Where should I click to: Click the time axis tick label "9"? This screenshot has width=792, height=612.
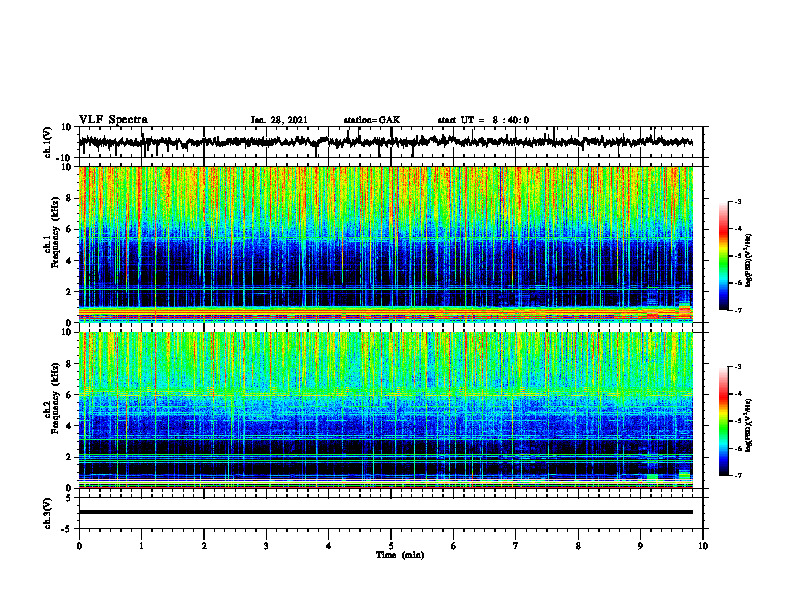640,546
